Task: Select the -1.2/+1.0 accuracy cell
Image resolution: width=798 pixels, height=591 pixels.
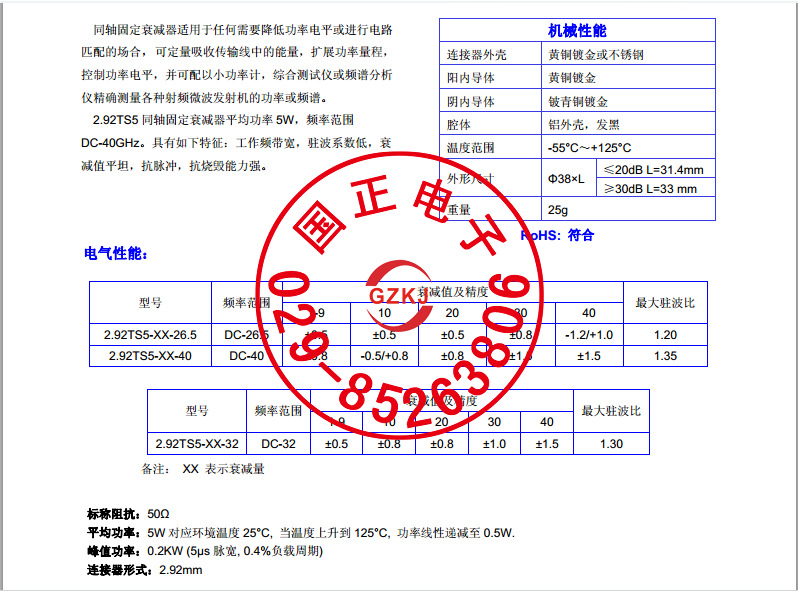Action: tap(589, 335)
